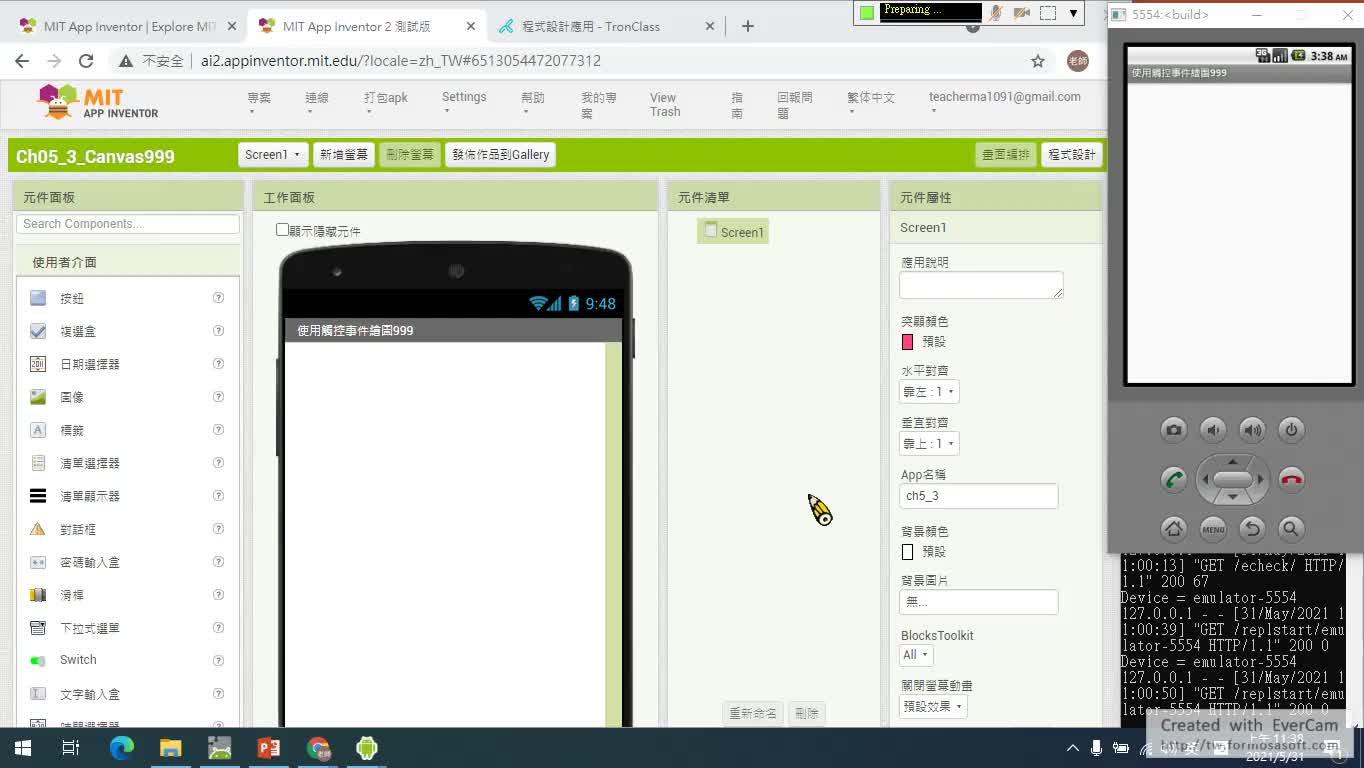Select the Image component icon
1364x768 pixels.
[38, 397]
